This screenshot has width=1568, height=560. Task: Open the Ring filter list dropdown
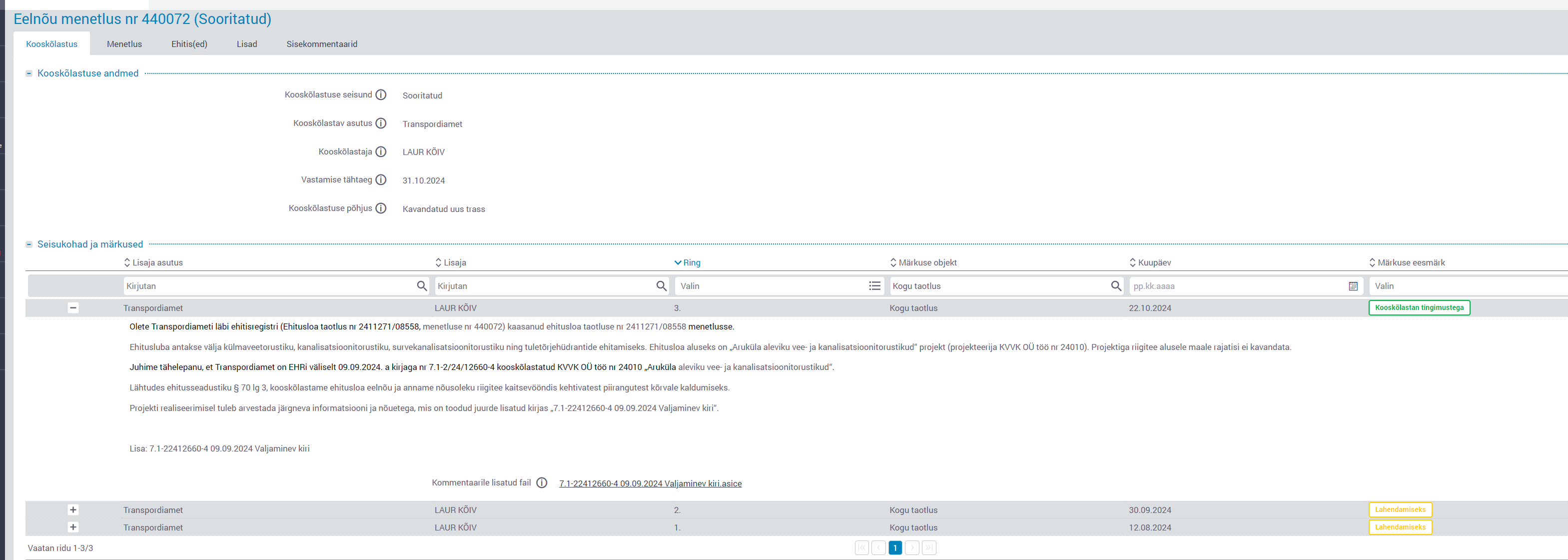874,286
